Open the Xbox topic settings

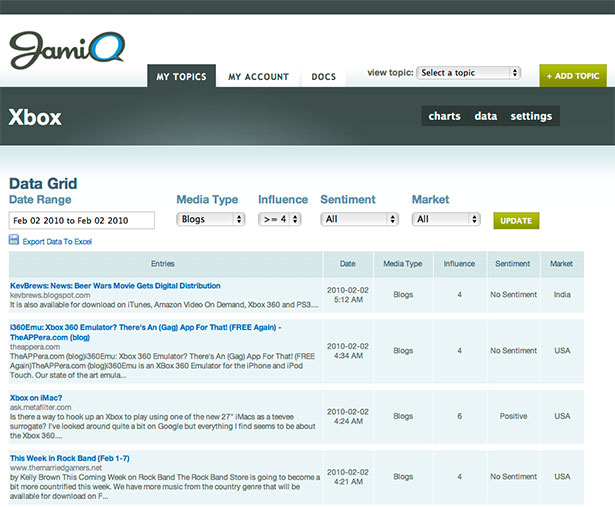point(531,116)
